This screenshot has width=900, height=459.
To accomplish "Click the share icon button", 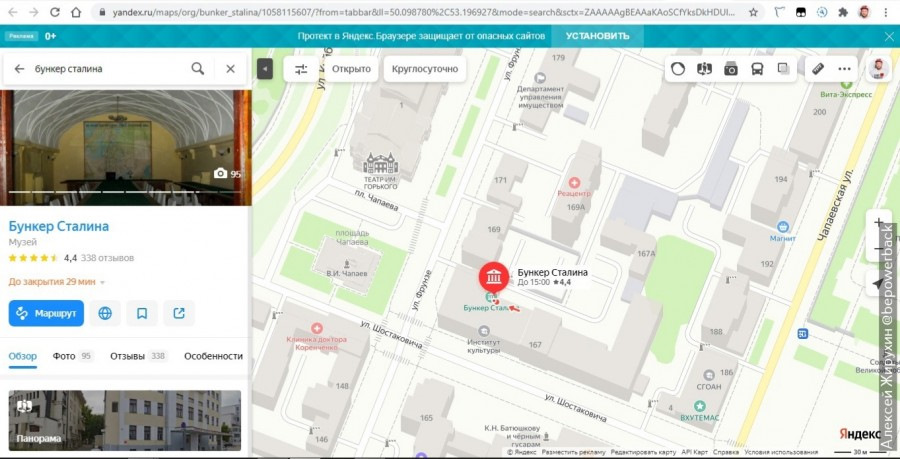I will pos(179,313).
